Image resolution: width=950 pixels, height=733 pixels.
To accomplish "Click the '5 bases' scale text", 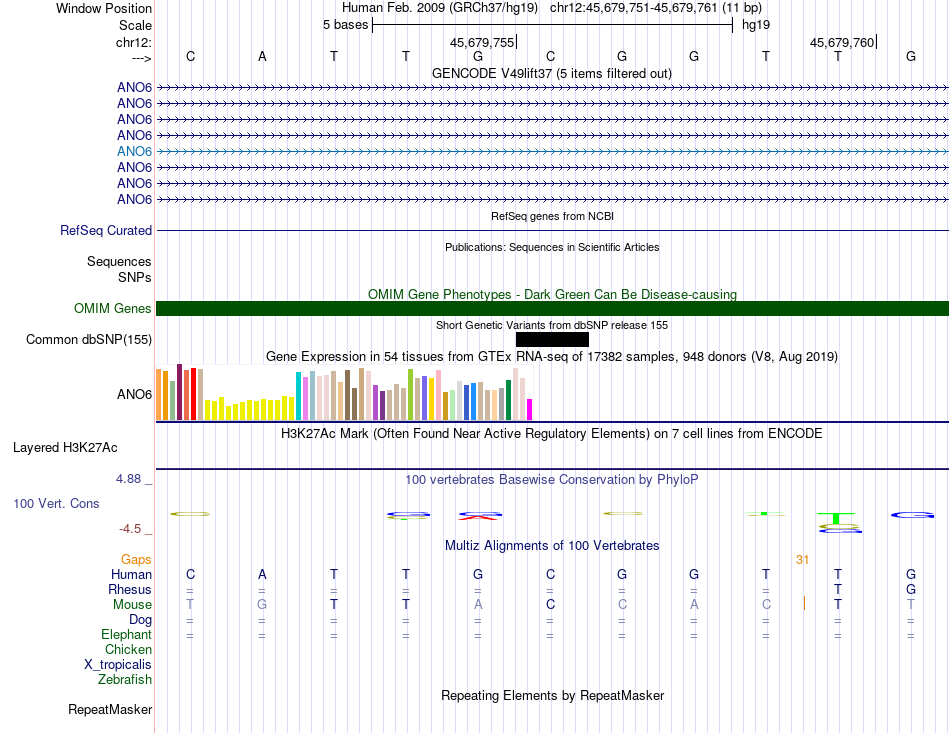I will (x=345, y=25).
